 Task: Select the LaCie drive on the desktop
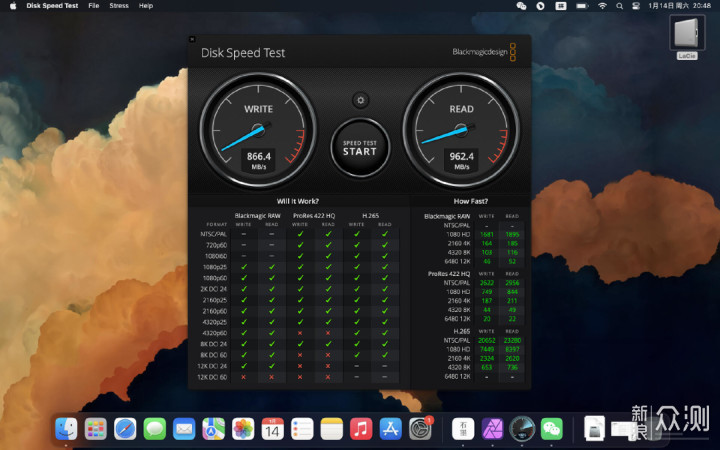coord(687,37)
